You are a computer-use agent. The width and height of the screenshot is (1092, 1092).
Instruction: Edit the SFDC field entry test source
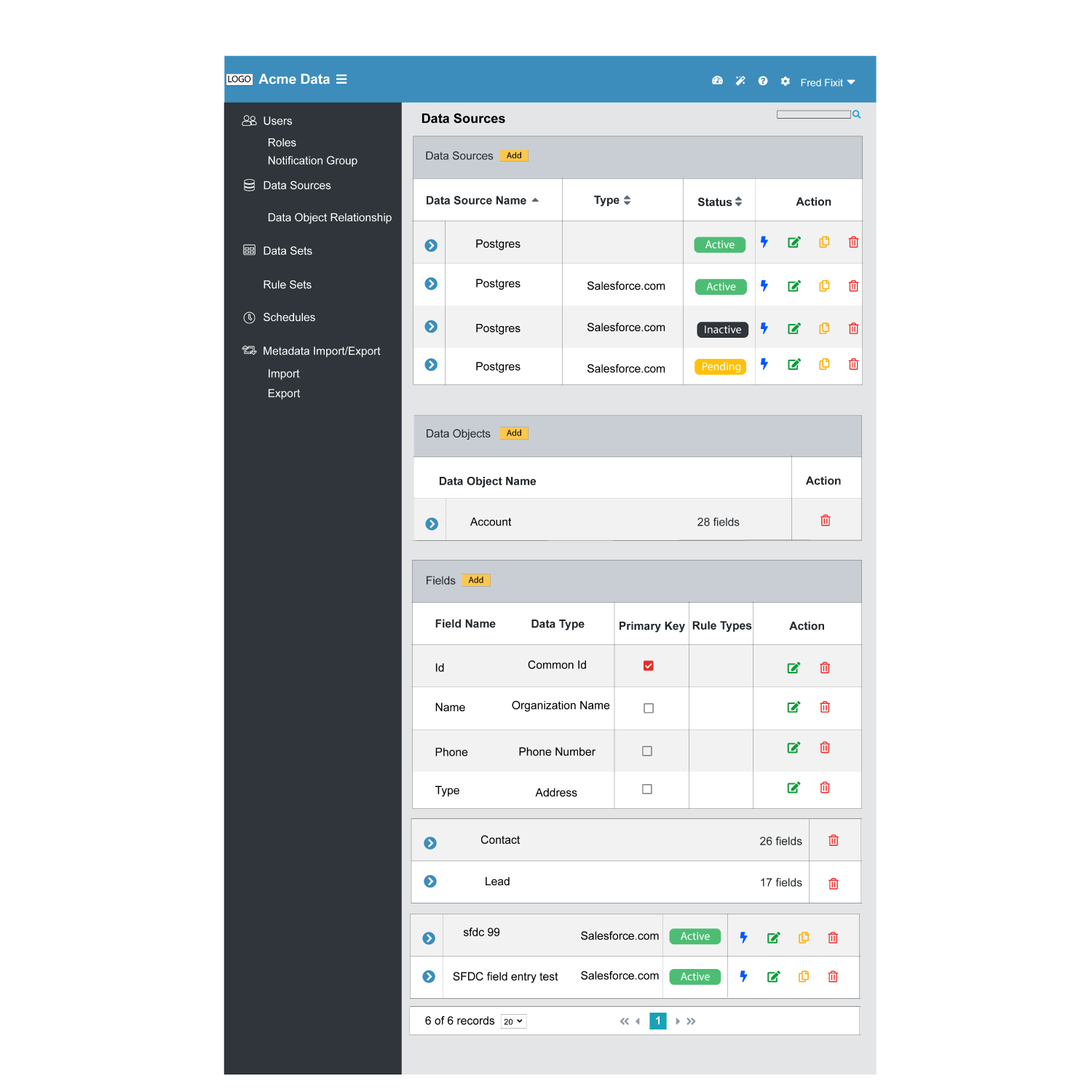[774, 976]
